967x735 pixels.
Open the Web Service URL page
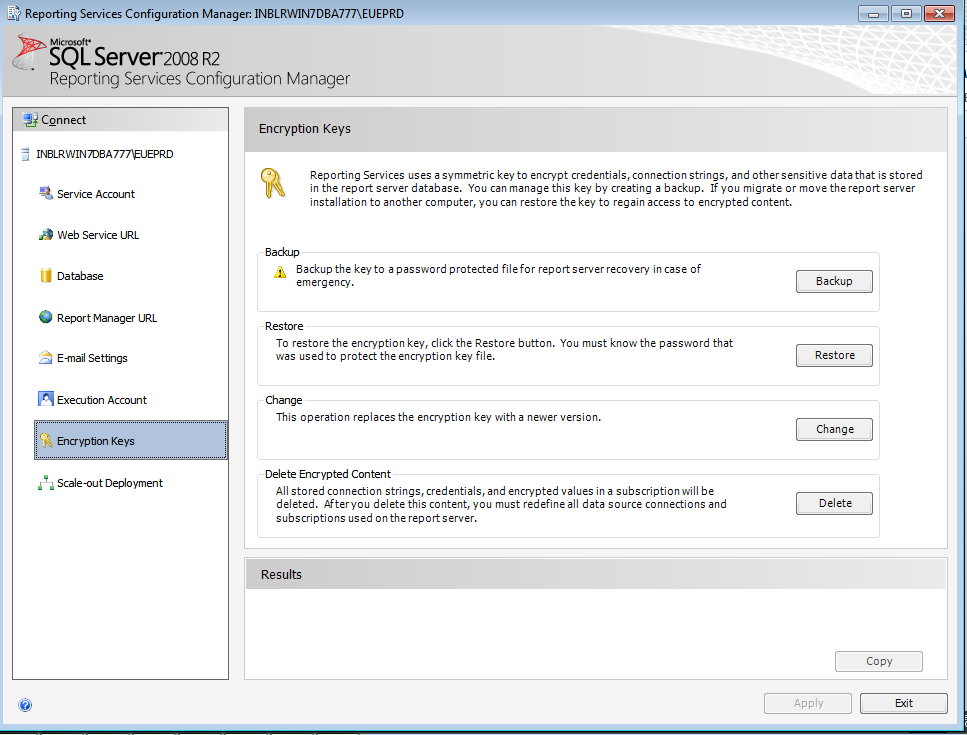(x=98, y=235)
